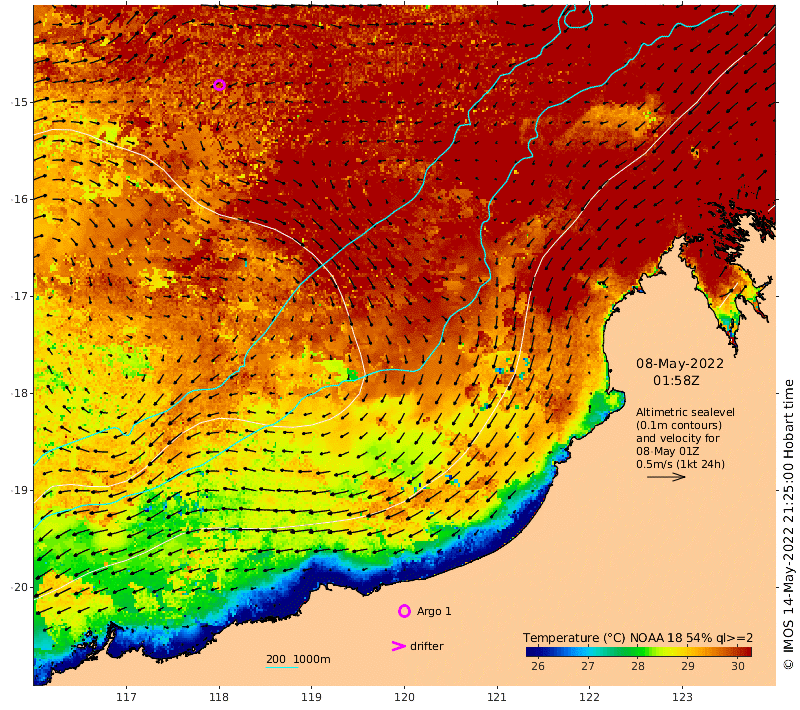Image resolution: width=800 pixels, height=710 pixels.
Task: Click the '0.5m/s (1kt 24h)' label
Action: tap(680, 464)
